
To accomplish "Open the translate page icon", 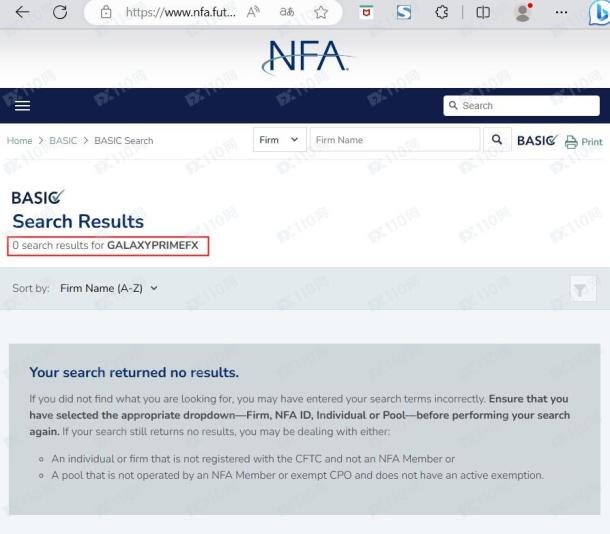I will (x=287, y=12).
